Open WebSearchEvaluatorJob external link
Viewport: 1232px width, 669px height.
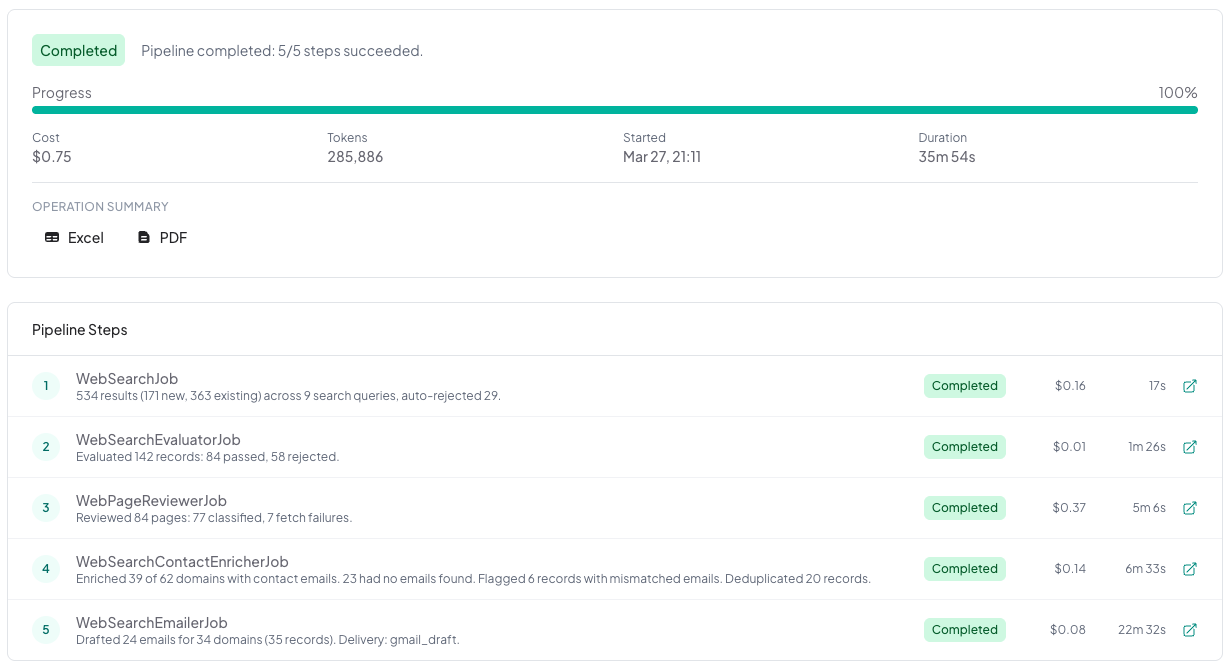pyautogui.click(x=1190, y=447)
